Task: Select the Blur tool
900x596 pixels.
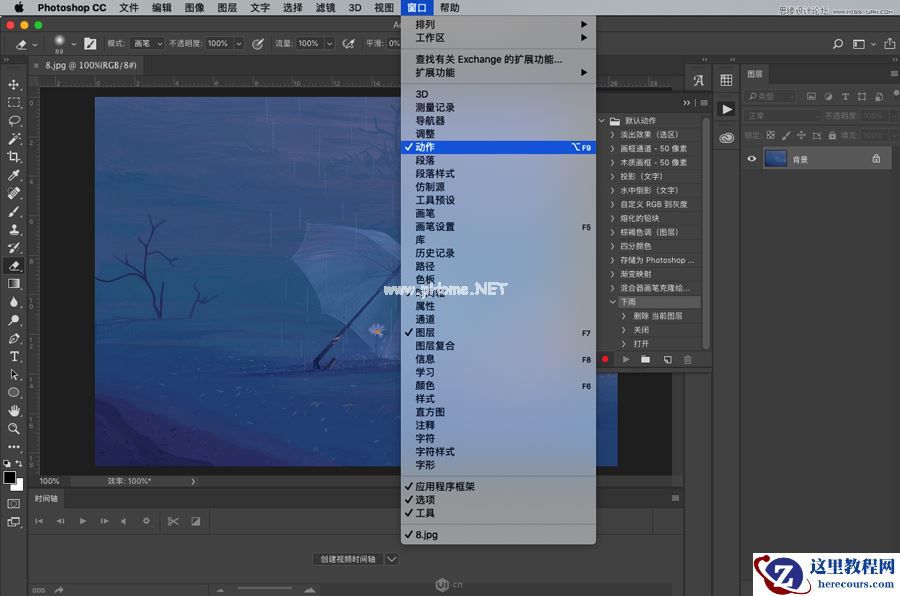Action: 14,302
